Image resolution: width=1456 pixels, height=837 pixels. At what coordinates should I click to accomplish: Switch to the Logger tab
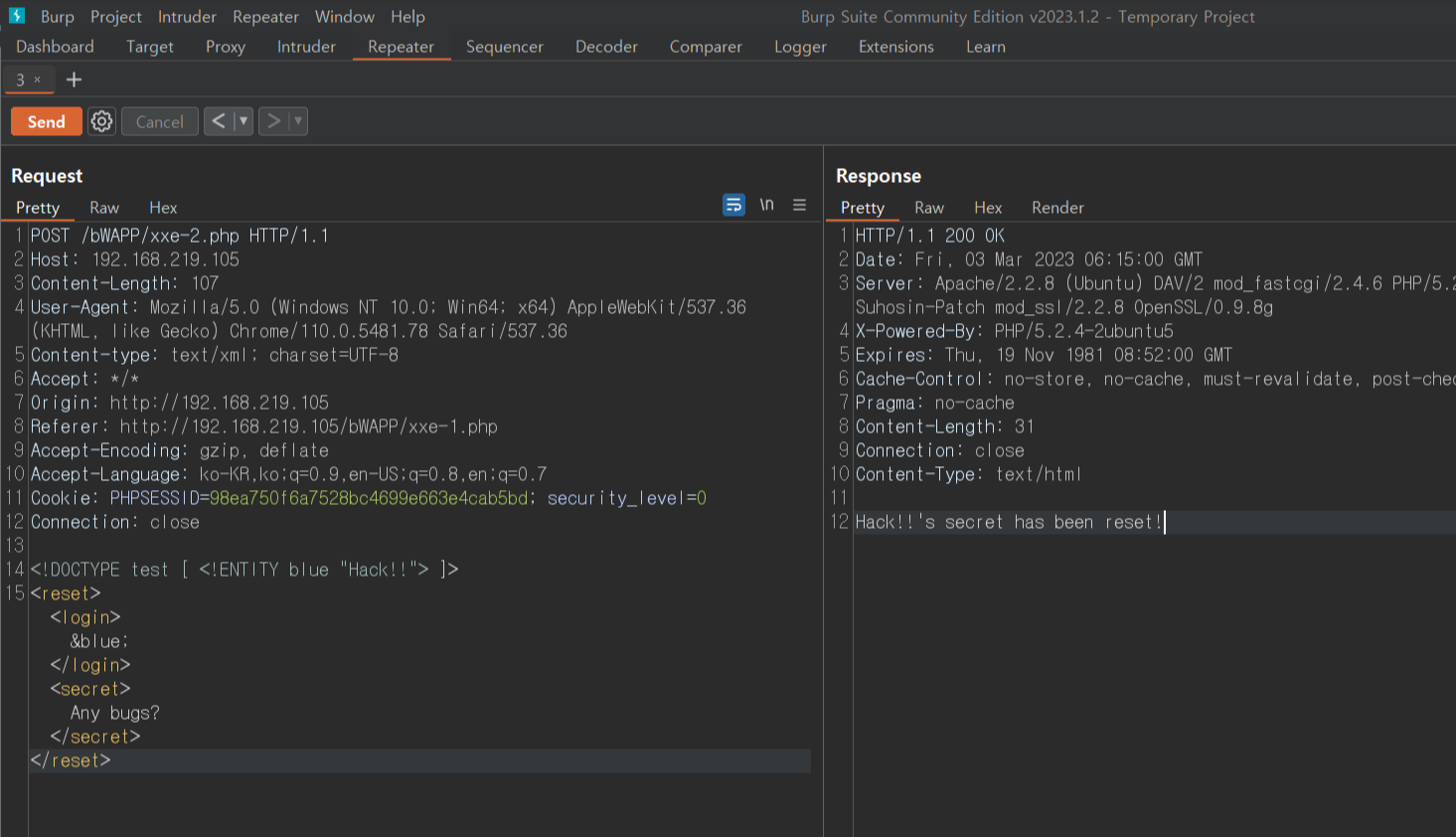[x=800, y=47]
